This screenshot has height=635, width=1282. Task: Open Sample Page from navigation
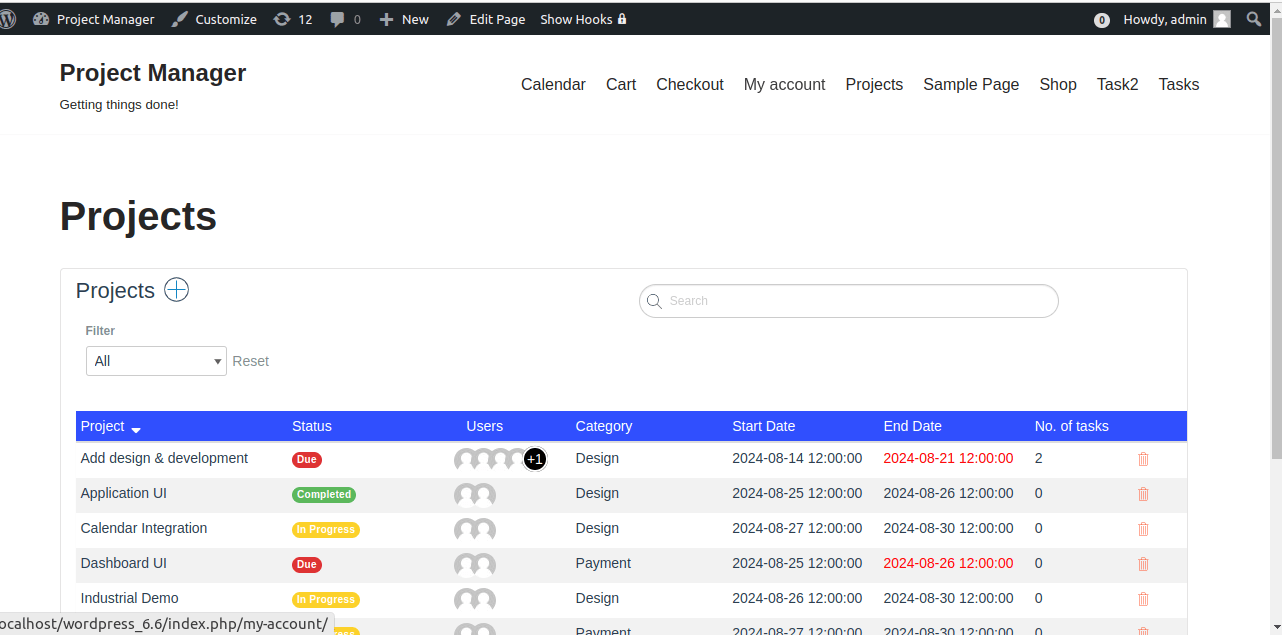tap(971, 85)
